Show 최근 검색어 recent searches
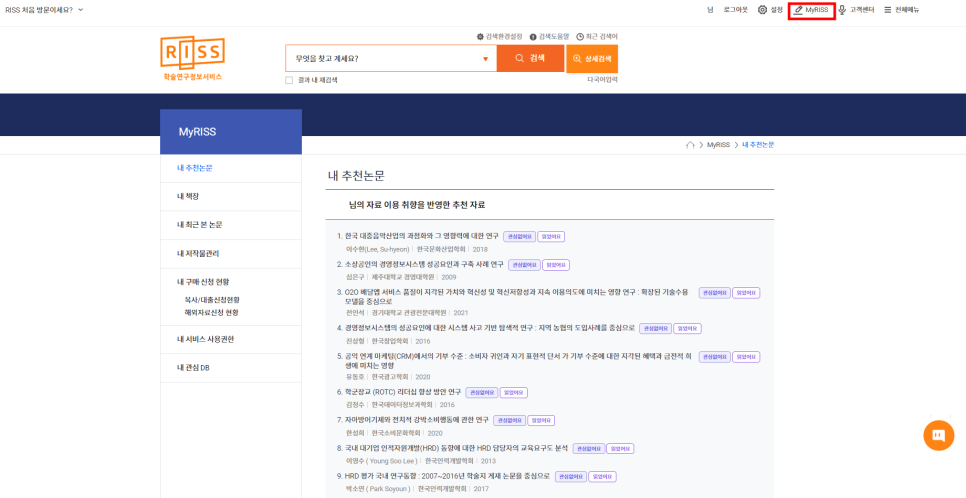 (x=597, y=36)
